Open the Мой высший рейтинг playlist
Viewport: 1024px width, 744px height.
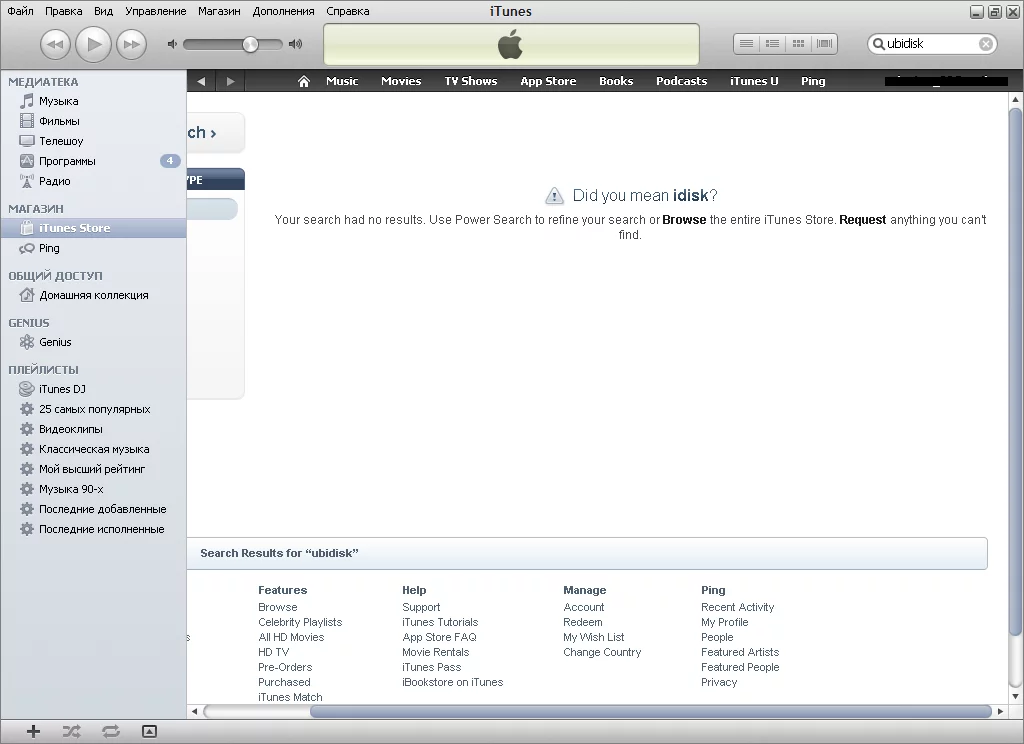[x=93, y=469]
